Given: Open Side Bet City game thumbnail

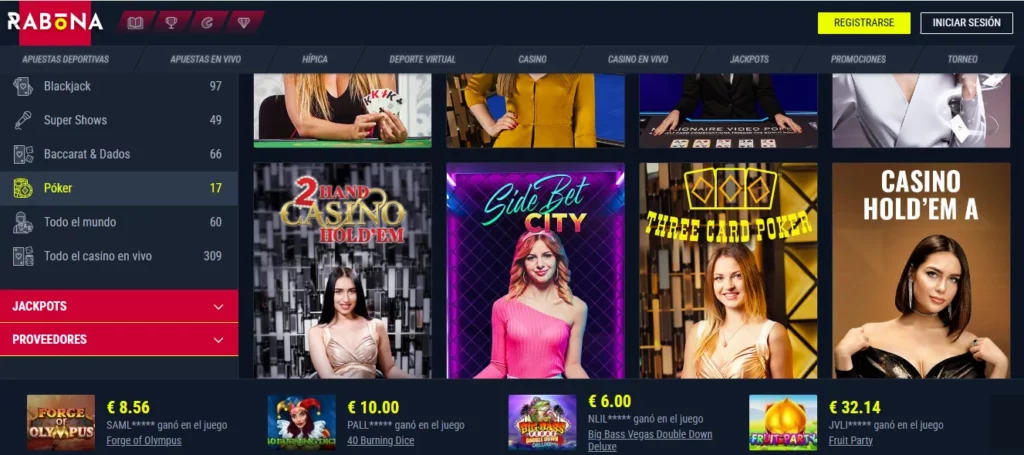Looking at the screenshot, I should pyautogui.click(x=536, y=270).
